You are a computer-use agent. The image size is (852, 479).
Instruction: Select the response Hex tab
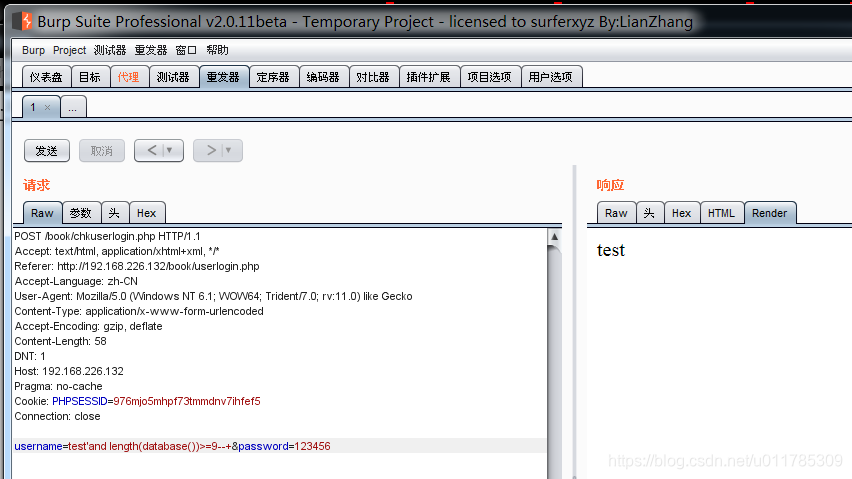pos(681,213)
